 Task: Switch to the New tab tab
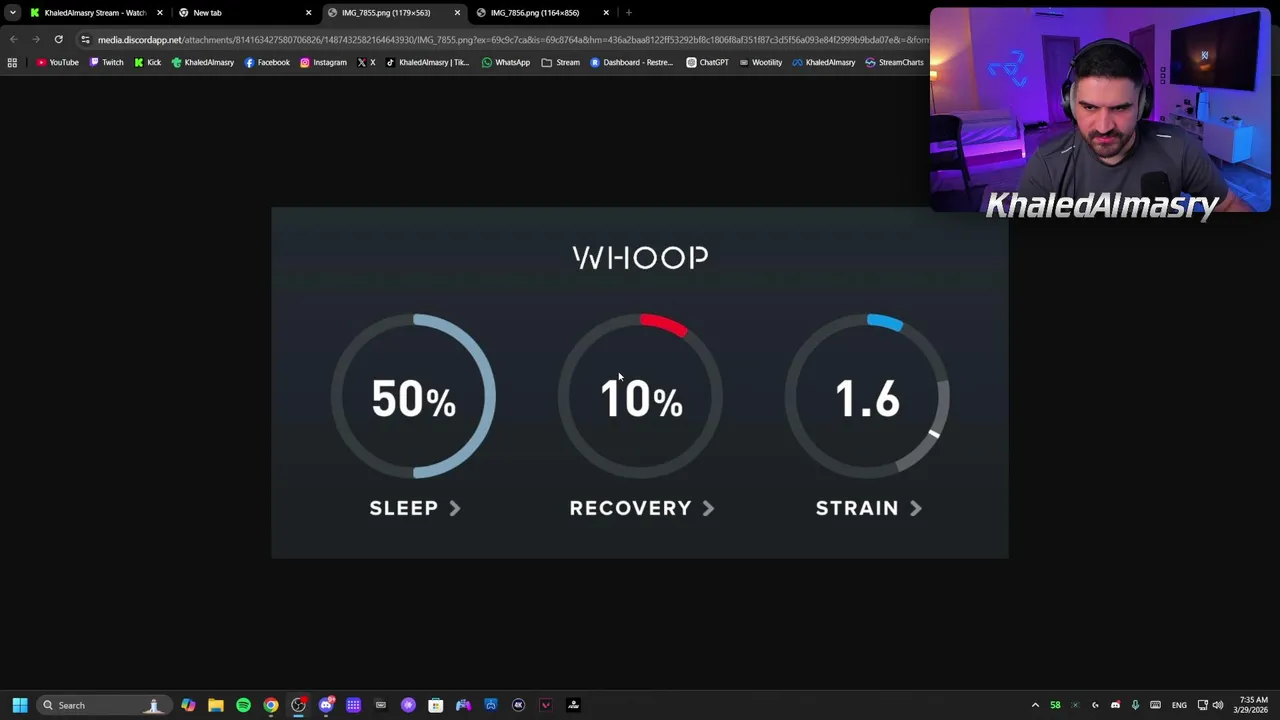245,12
